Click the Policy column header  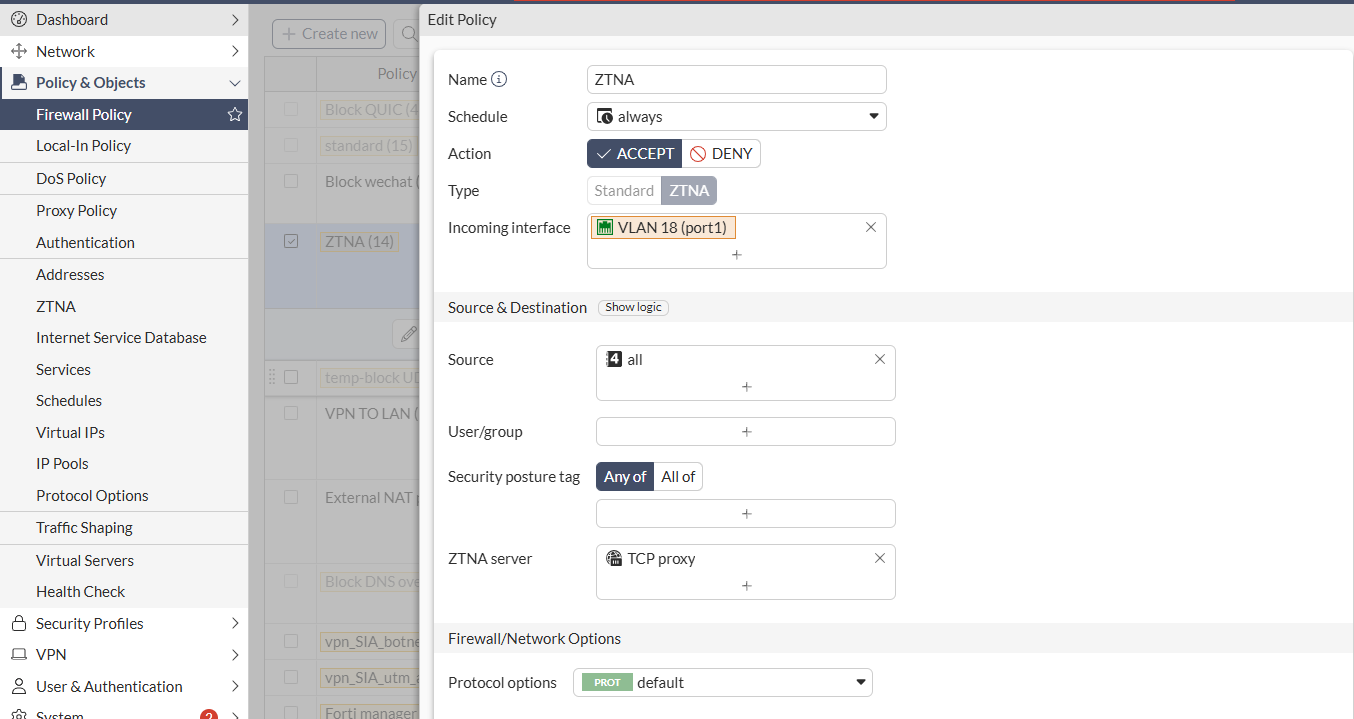coord(396,73)
